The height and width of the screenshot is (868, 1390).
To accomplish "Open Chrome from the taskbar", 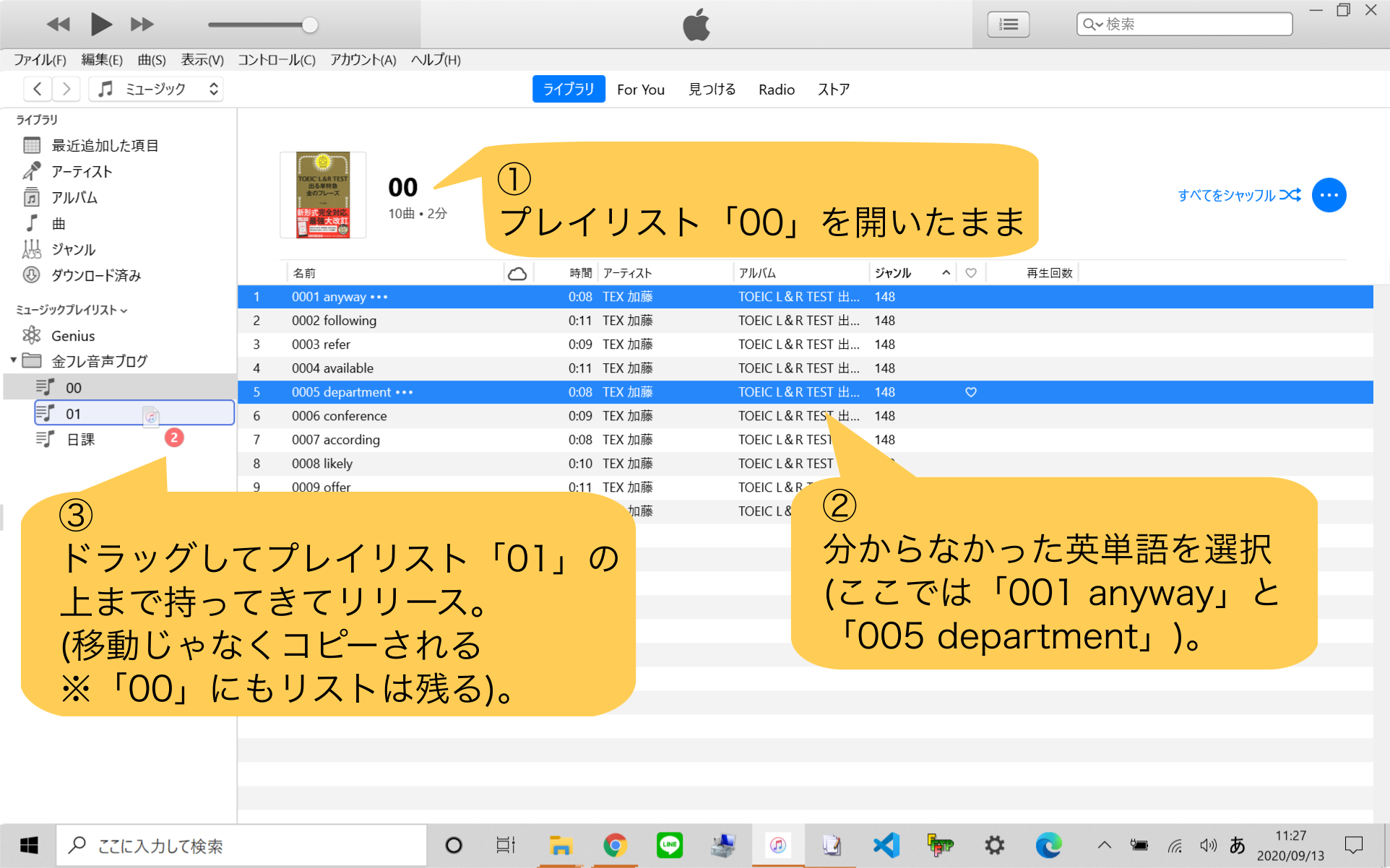I will (x=615, y=845).
